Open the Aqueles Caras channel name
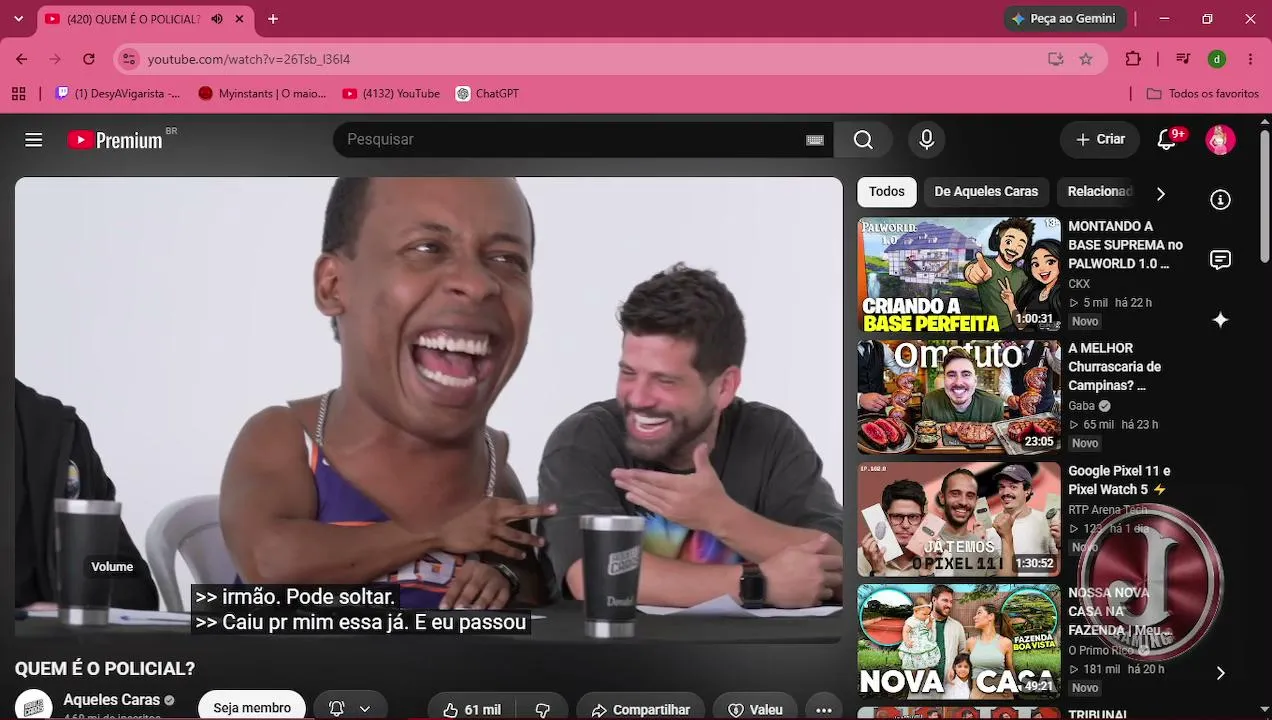 (111, 700)
